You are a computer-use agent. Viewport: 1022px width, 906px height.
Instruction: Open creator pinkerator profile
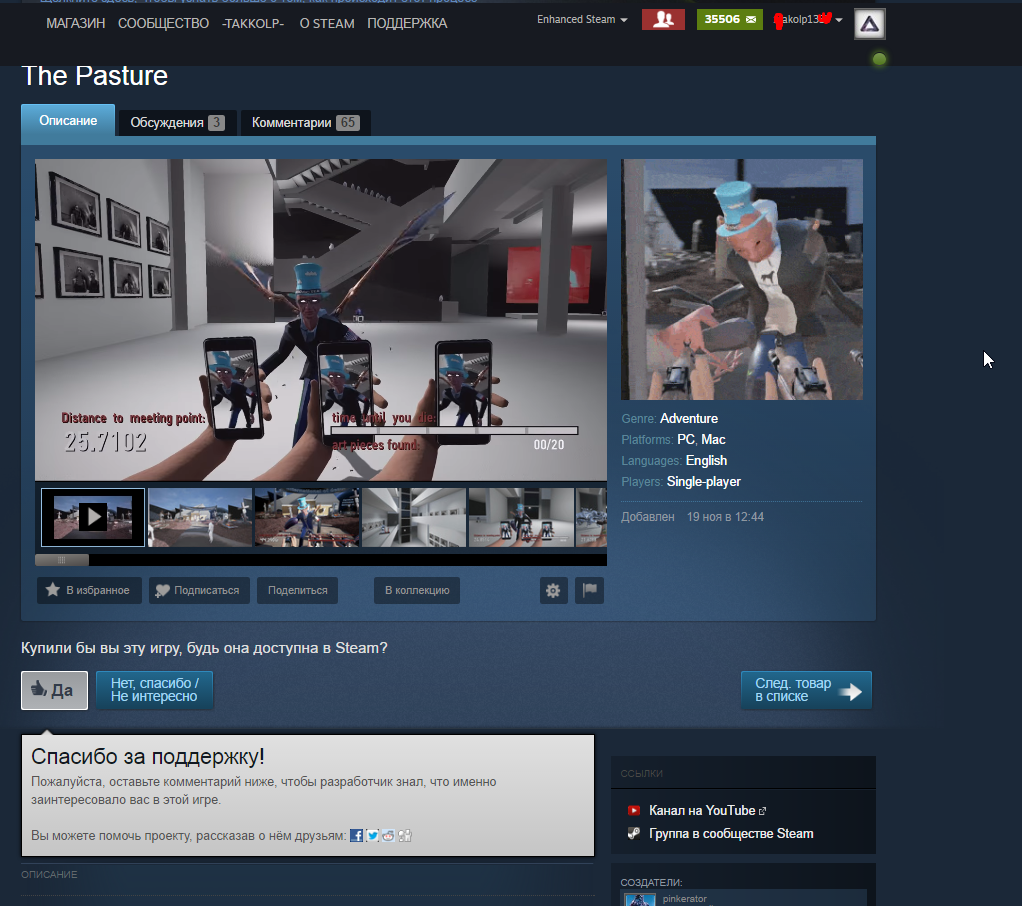coord(684,899)
